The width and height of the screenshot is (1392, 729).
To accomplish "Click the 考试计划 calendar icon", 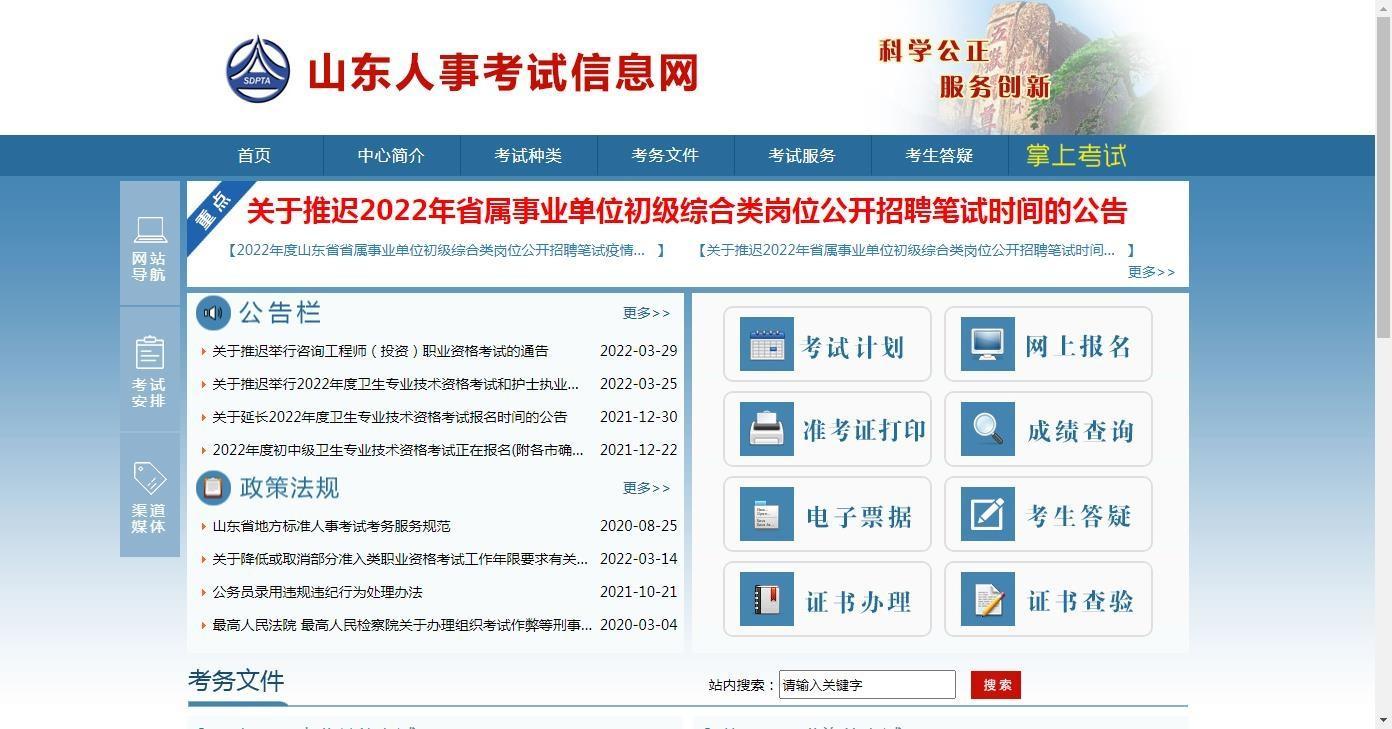I will click(x=766, y=344).
